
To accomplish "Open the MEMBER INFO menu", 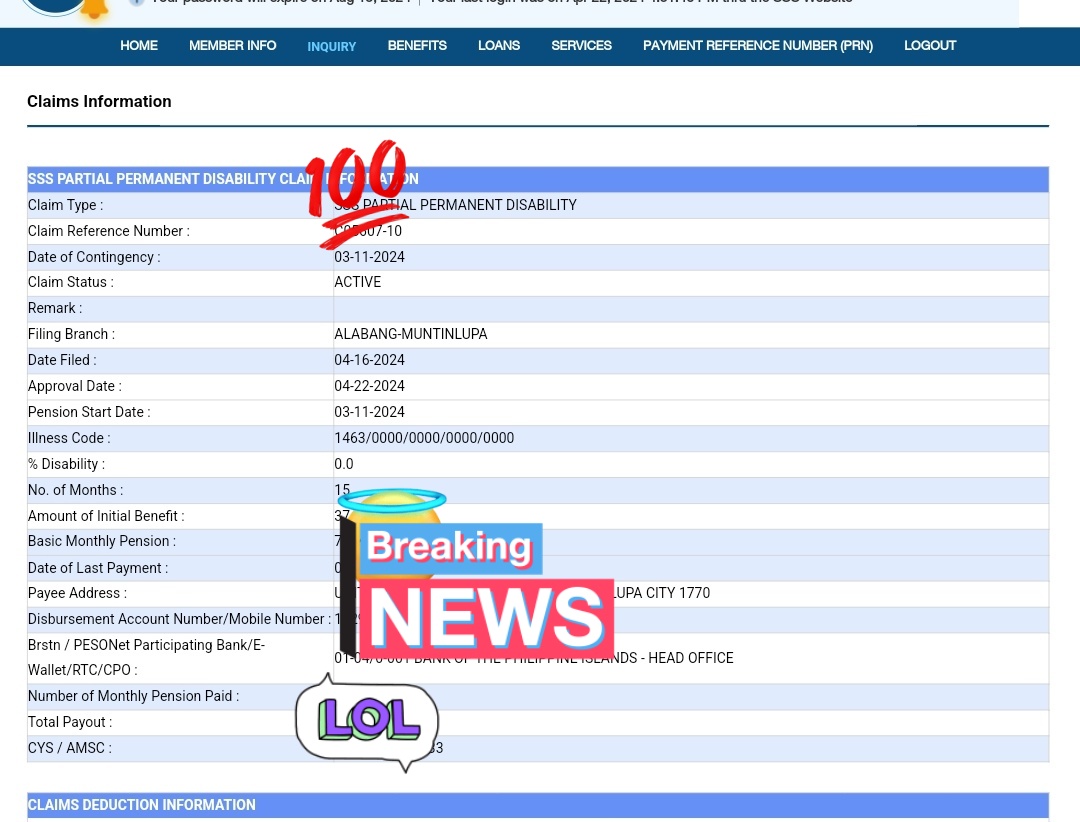I will 232,45.
